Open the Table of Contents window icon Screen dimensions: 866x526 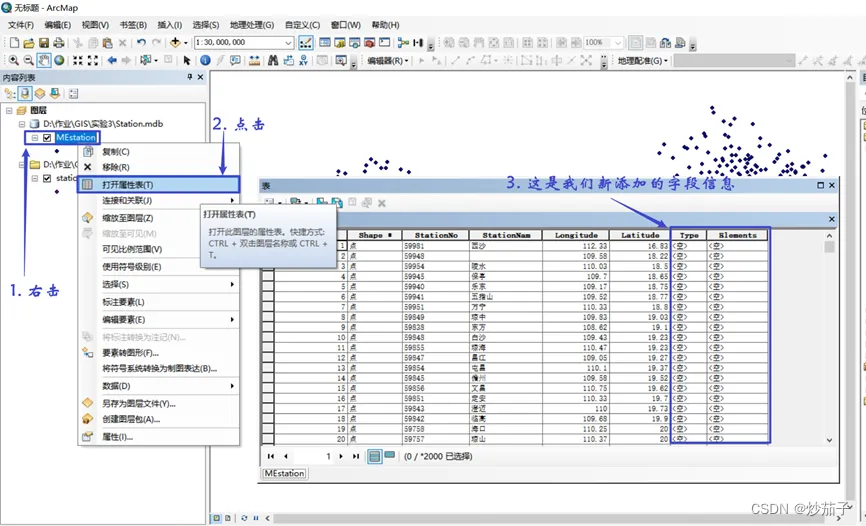[325, 43]
